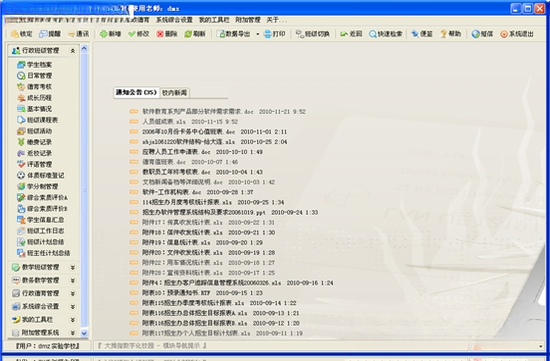Viewport: 550px width, 361px height.
Task: Open 班级活动 in the sidebar
Action: (x=35, y=131)
